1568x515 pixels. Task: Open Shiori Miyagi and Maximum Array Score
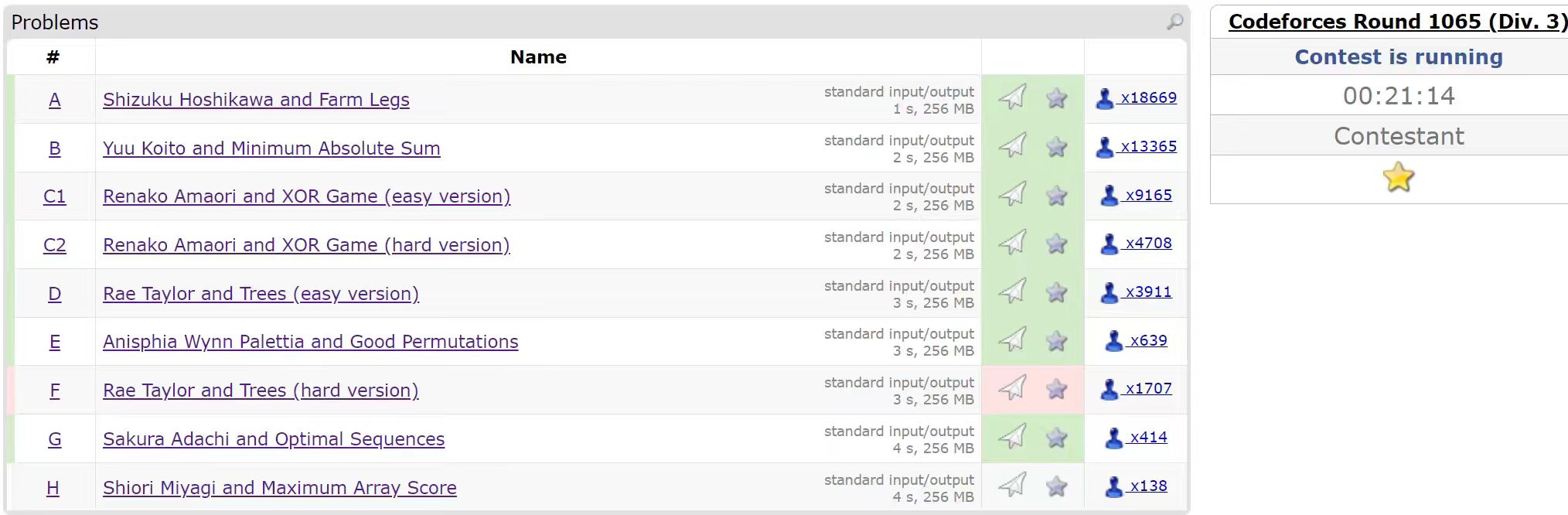279,488
